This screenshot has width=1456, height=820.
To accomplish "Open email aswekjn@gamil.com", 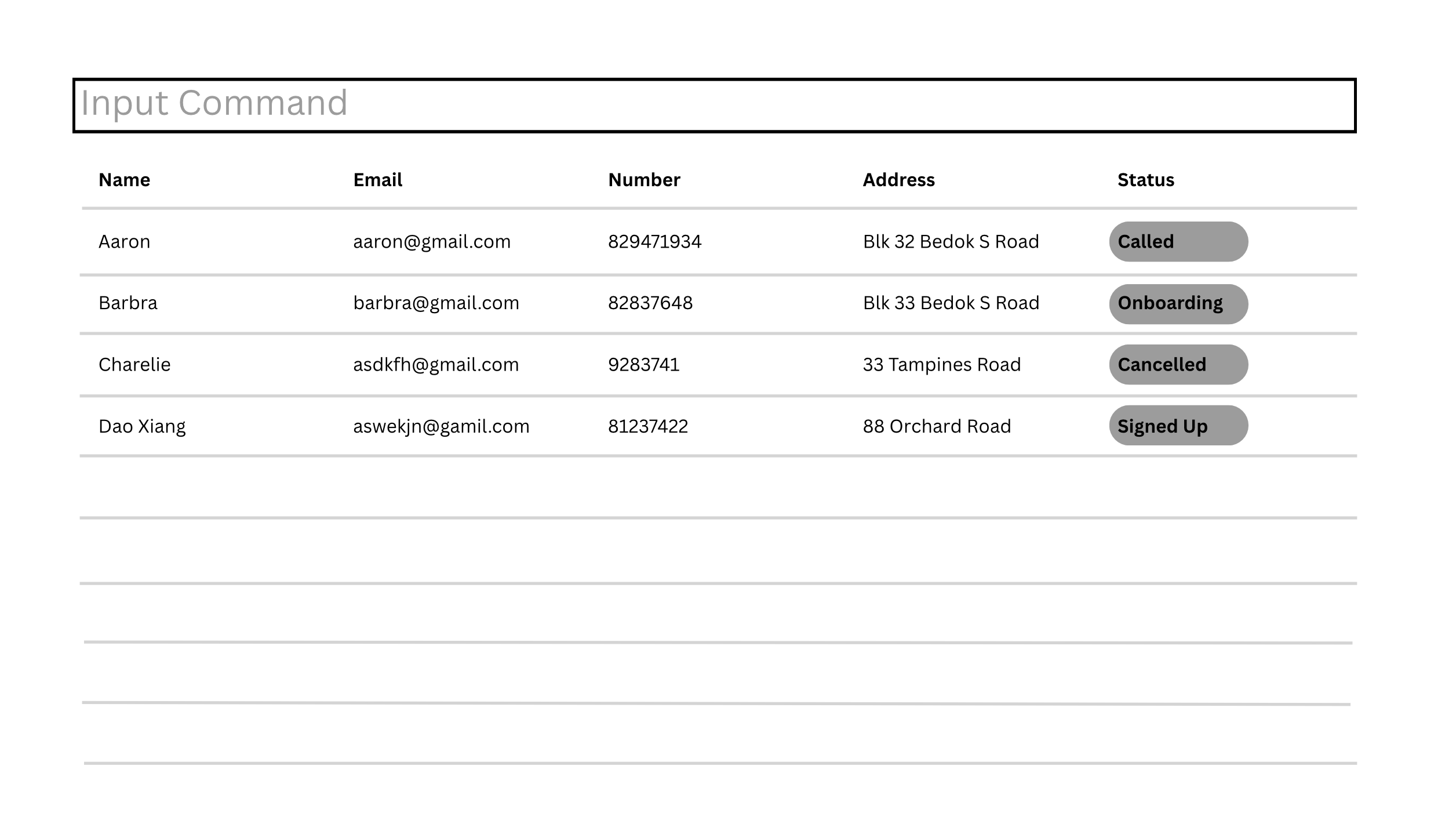I will click(441, 426).
